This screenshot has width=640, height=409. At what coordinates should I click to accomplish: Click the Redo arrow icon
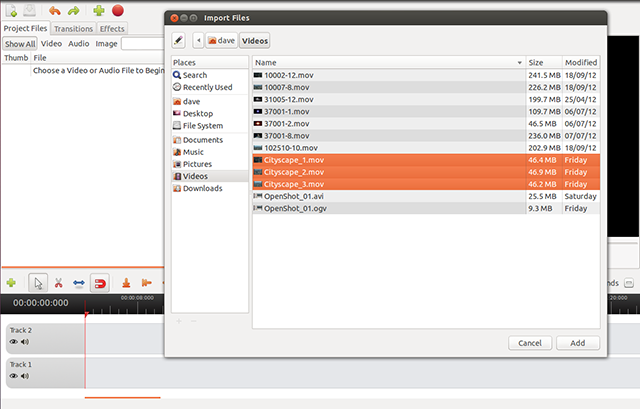[x=73, y=11]
